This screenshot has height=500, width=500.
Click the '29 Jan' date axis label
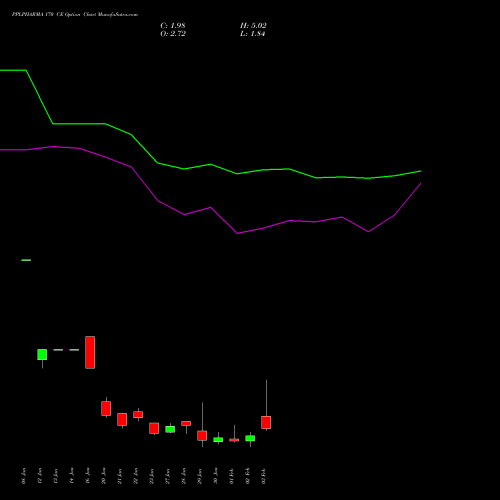(200, 476)
